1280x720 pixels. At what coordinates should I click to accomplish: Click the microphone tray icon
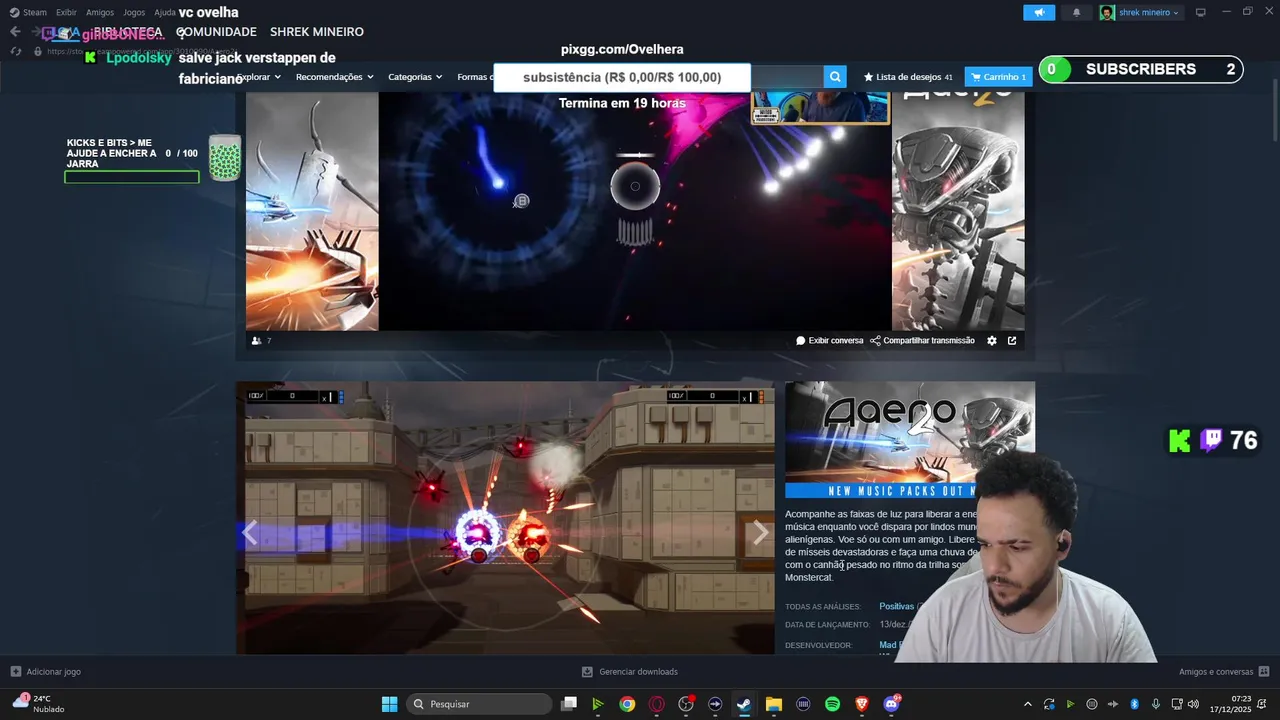tap(1156, 704)
